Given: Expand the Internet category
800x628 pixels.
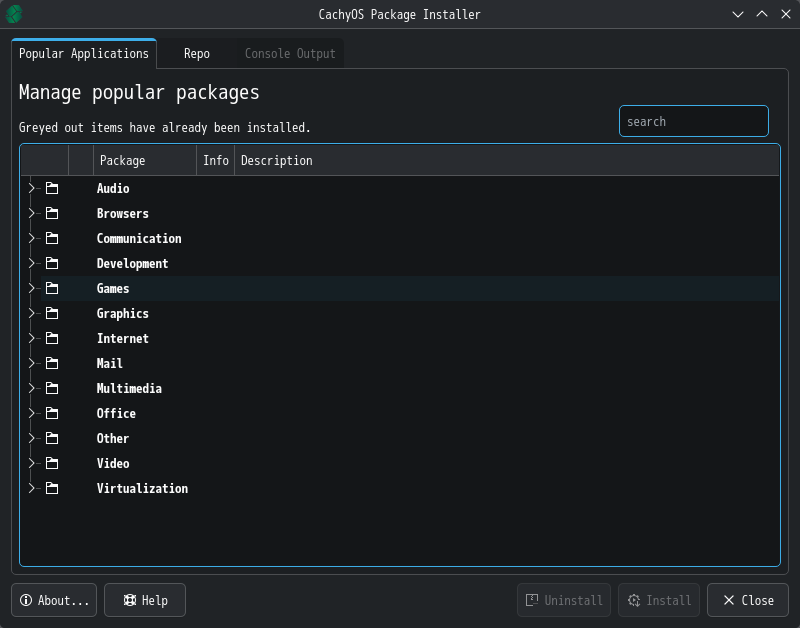Looking at the screenshot, I should (32, 338).
